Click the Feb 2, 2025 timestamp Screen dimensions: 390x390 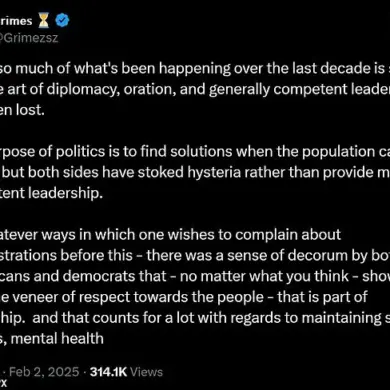coord(44,372)
